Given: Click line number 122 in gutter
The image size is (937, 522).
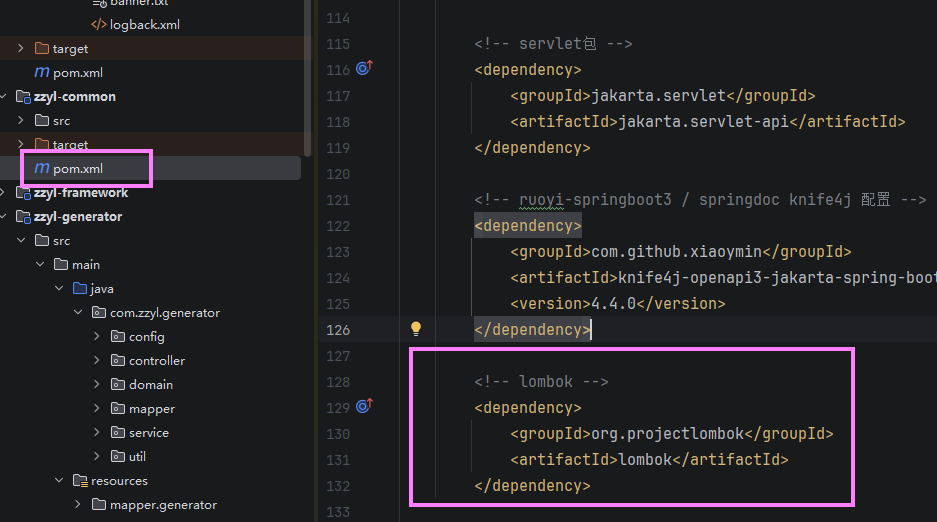Looking at the screenshot, I should [x=338, y=226].
